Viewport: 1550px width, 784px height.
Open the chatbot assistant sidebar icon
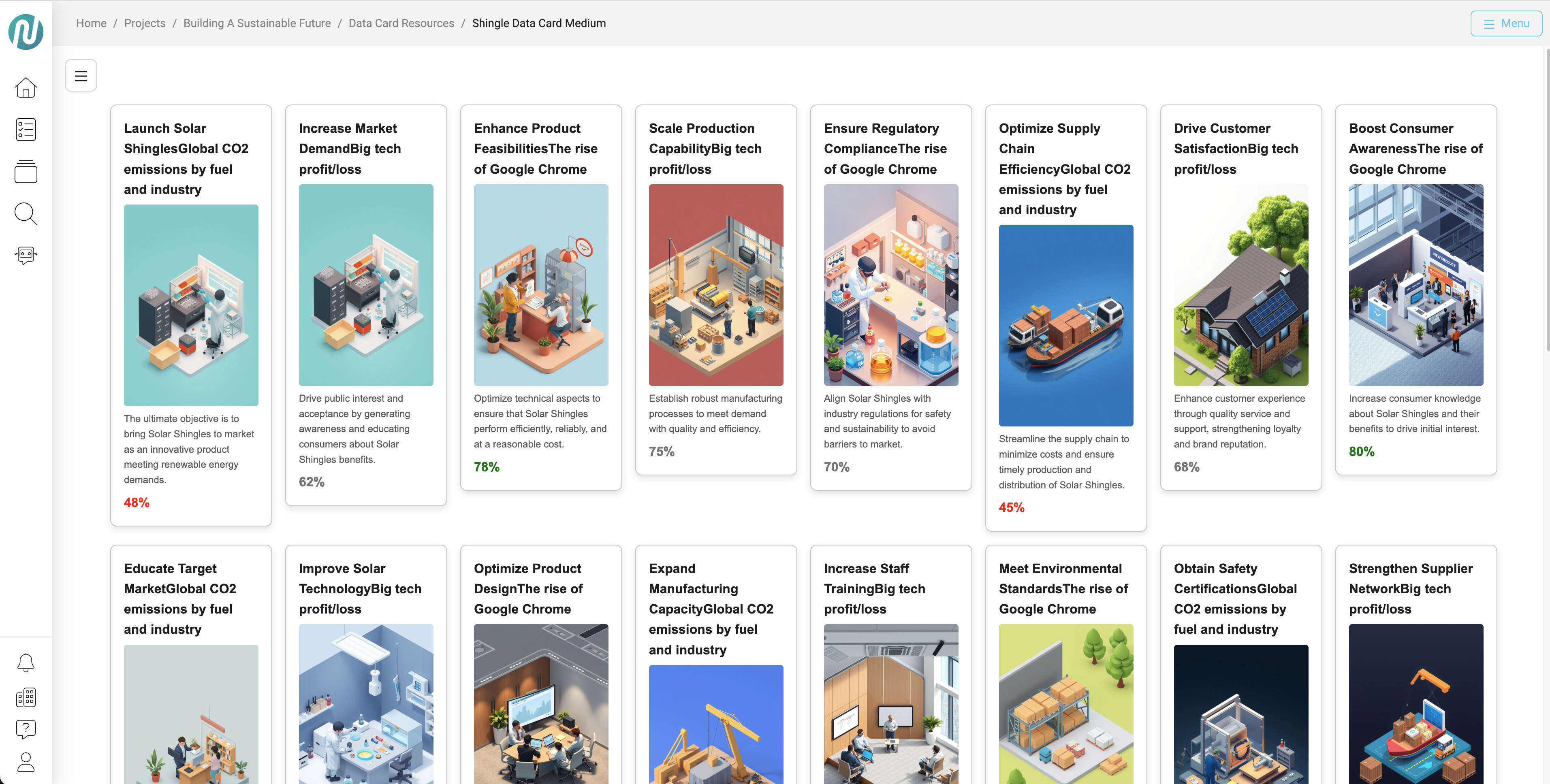coord(26,255)
